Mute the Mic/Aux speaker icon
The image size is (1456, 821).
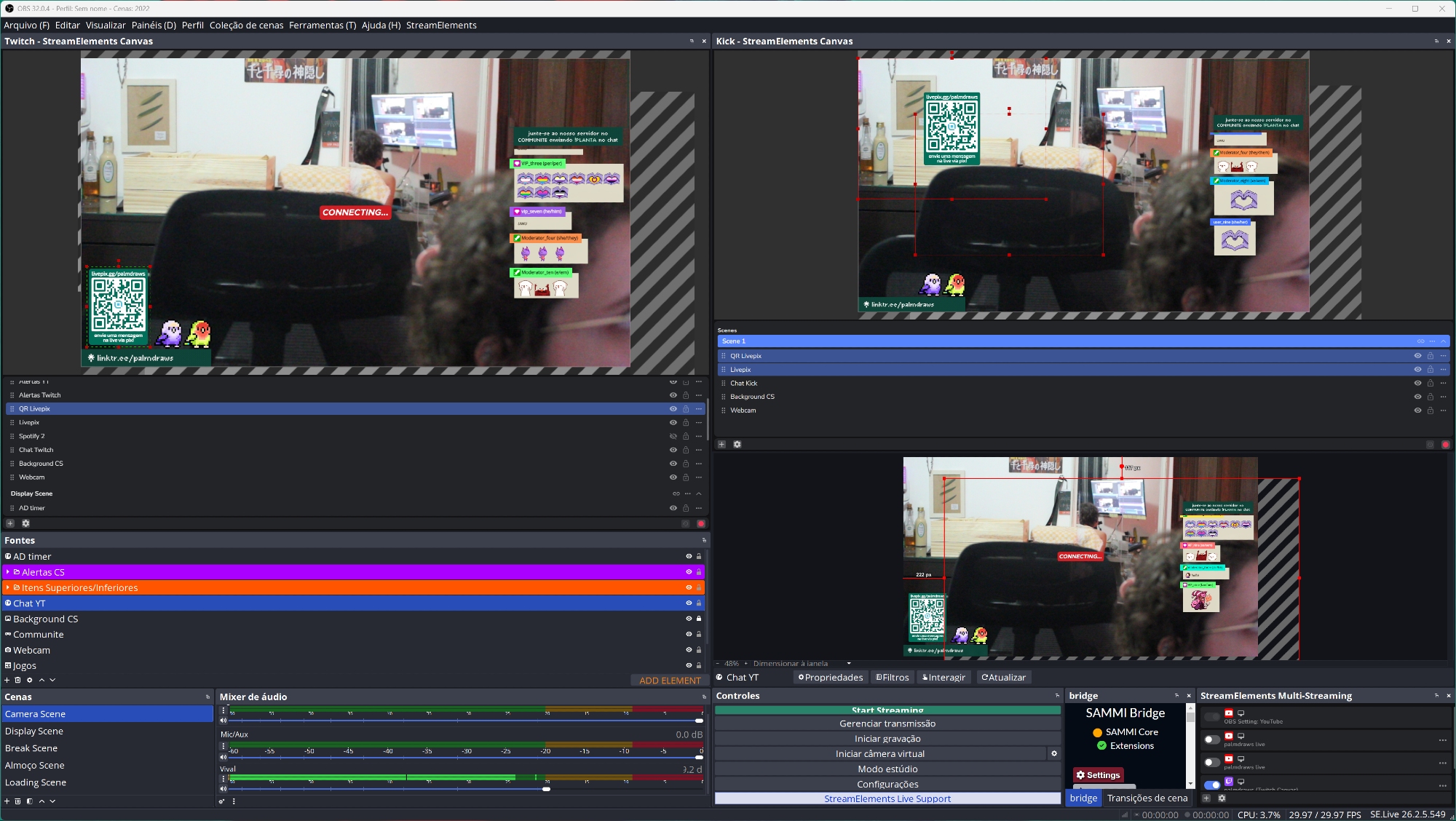[x=223, y=757]
